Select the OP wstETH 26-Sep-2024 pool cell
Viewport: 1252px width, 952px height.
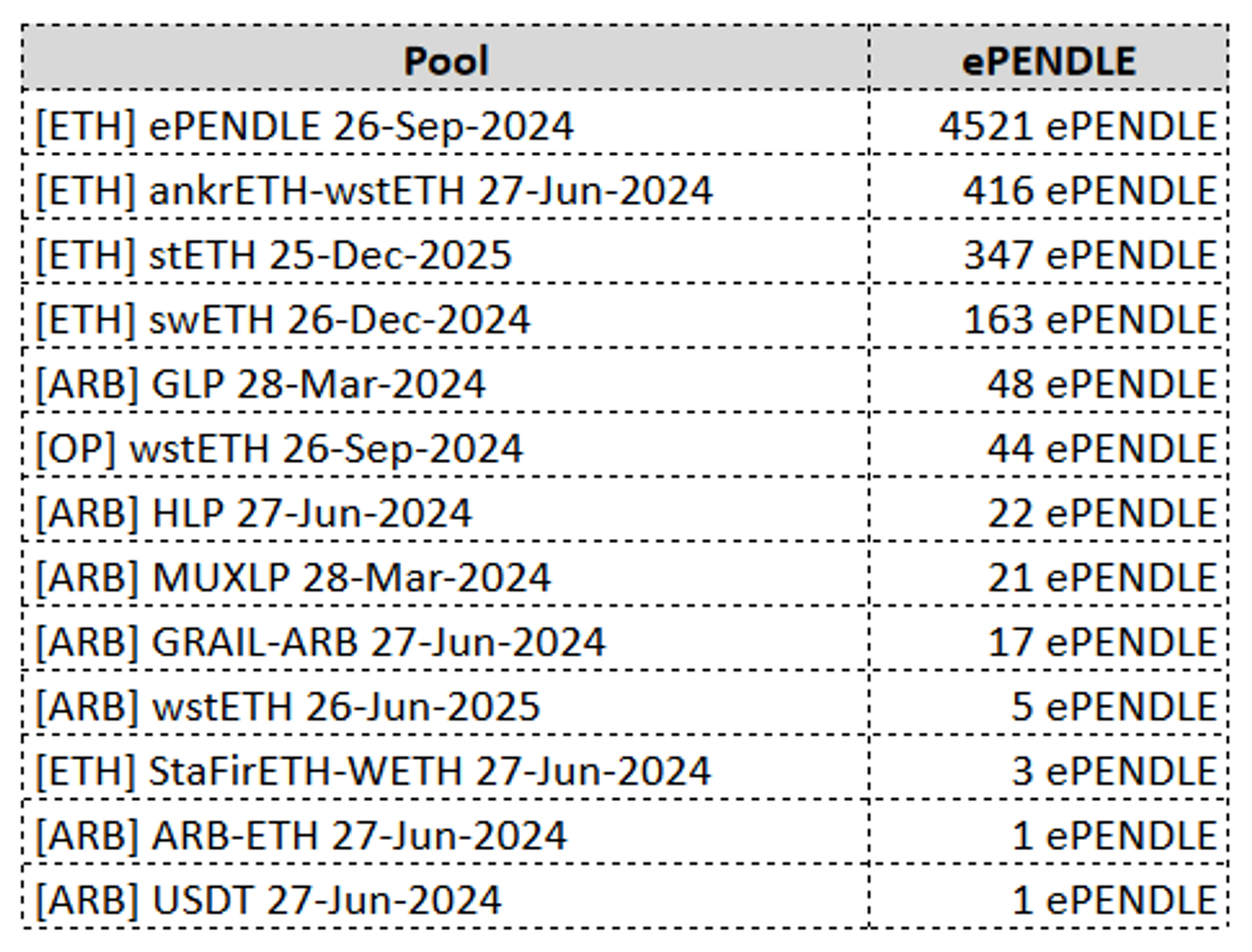point(280,448)
